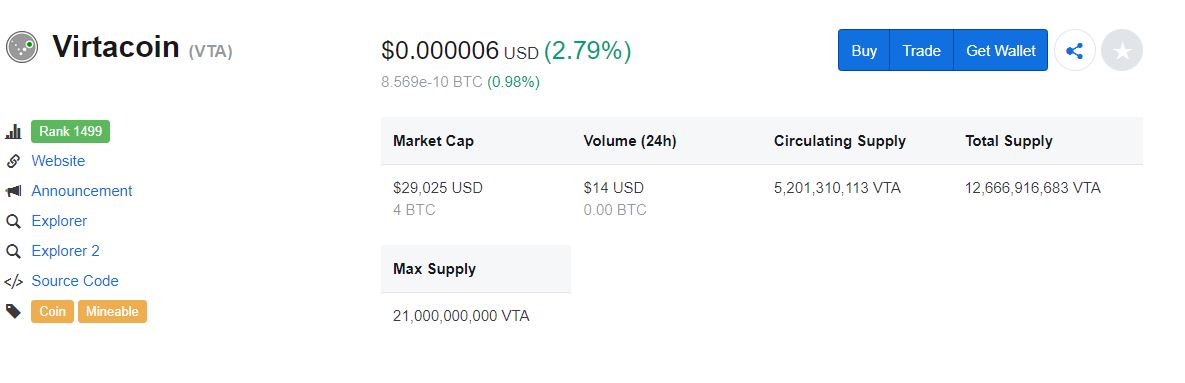This screenshot has width=1185, height=383.
Task: Click the code brackets Source Code icon
Action: point(13,282)
